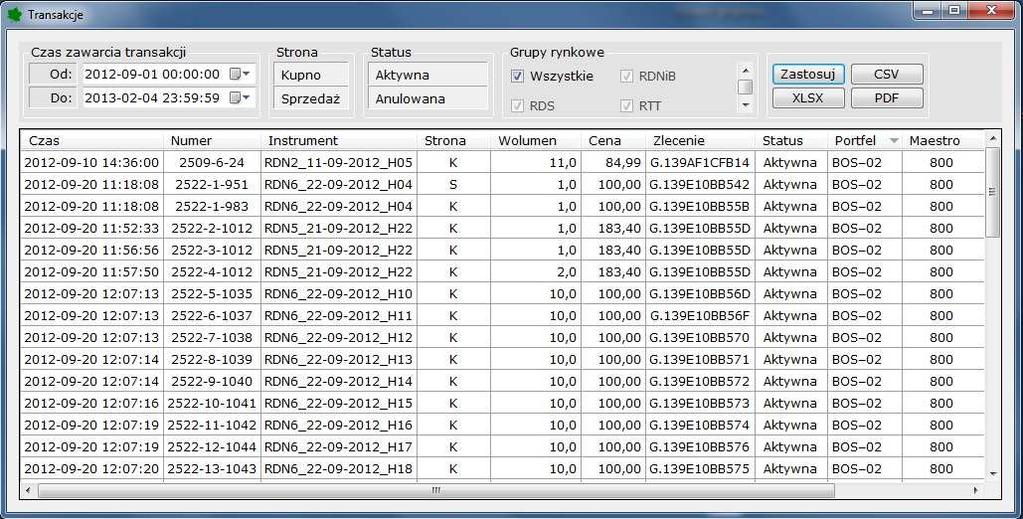
Task: Select transaction number 2522-1-951
Action: 212,185
